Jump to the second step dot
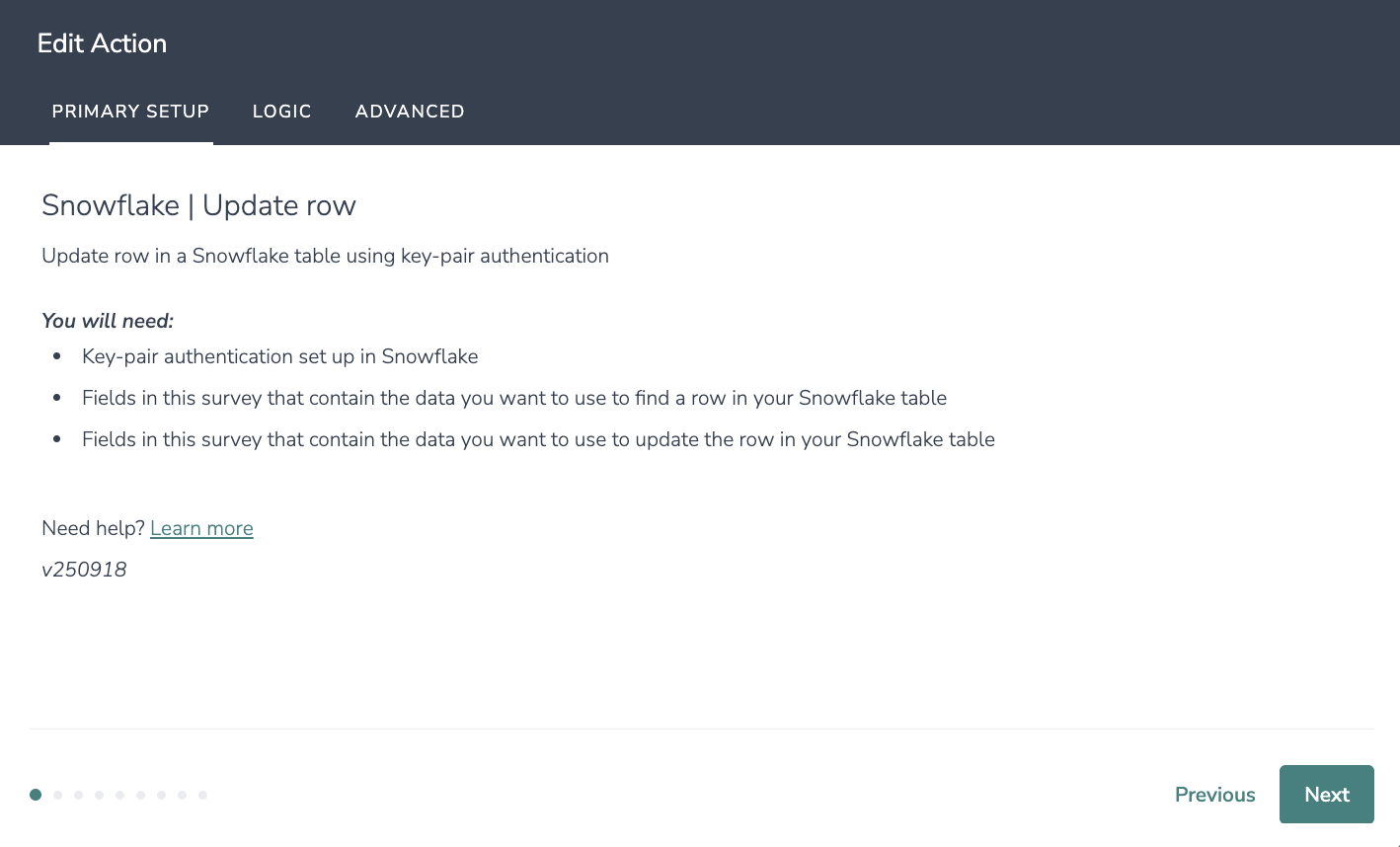Viewport: 1400px width, 847px height. pos(57,795)
